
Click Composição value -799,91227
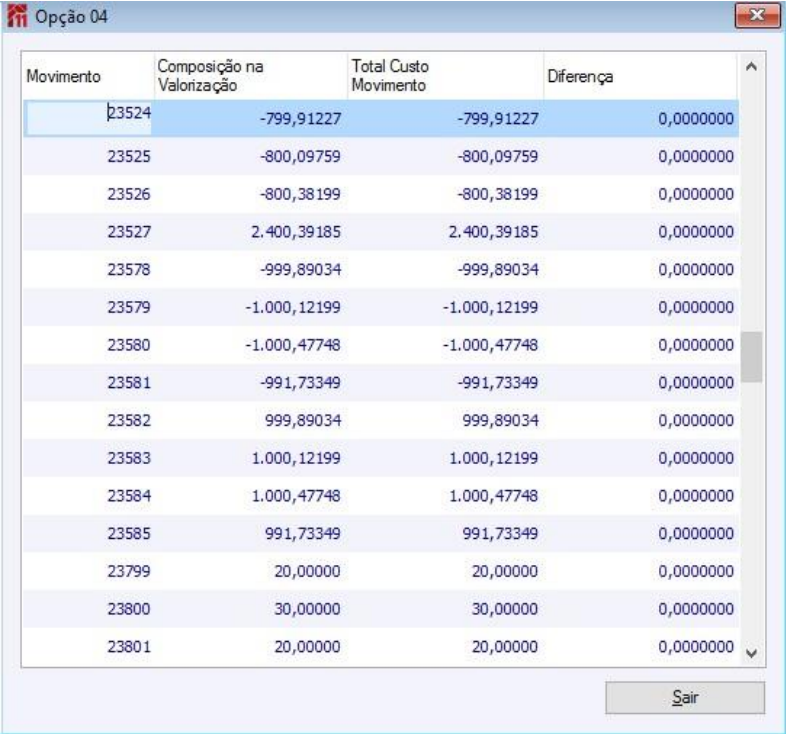(x=300, y=119)
